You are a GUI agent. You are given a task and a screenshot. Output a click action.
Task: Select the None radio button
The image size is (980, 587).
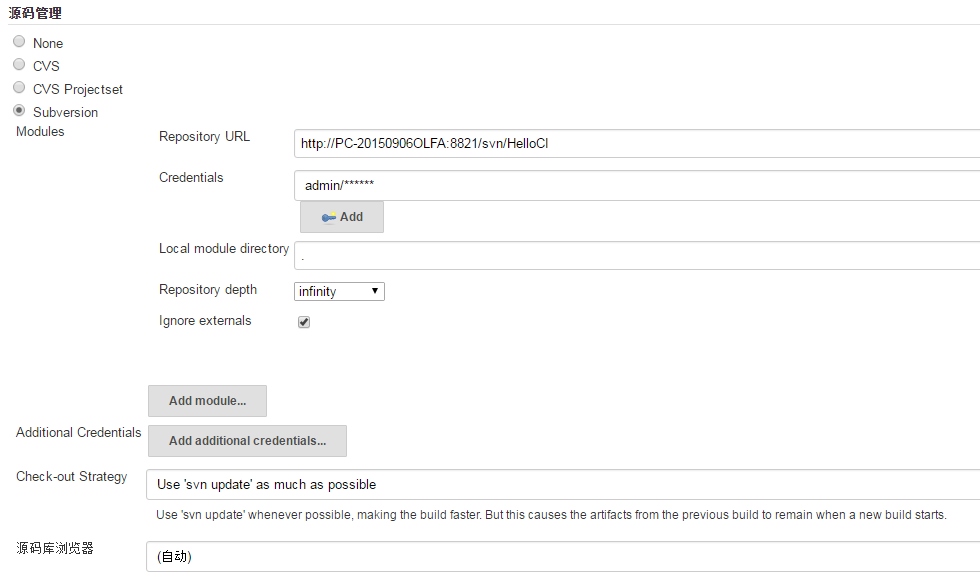point(19,42)
